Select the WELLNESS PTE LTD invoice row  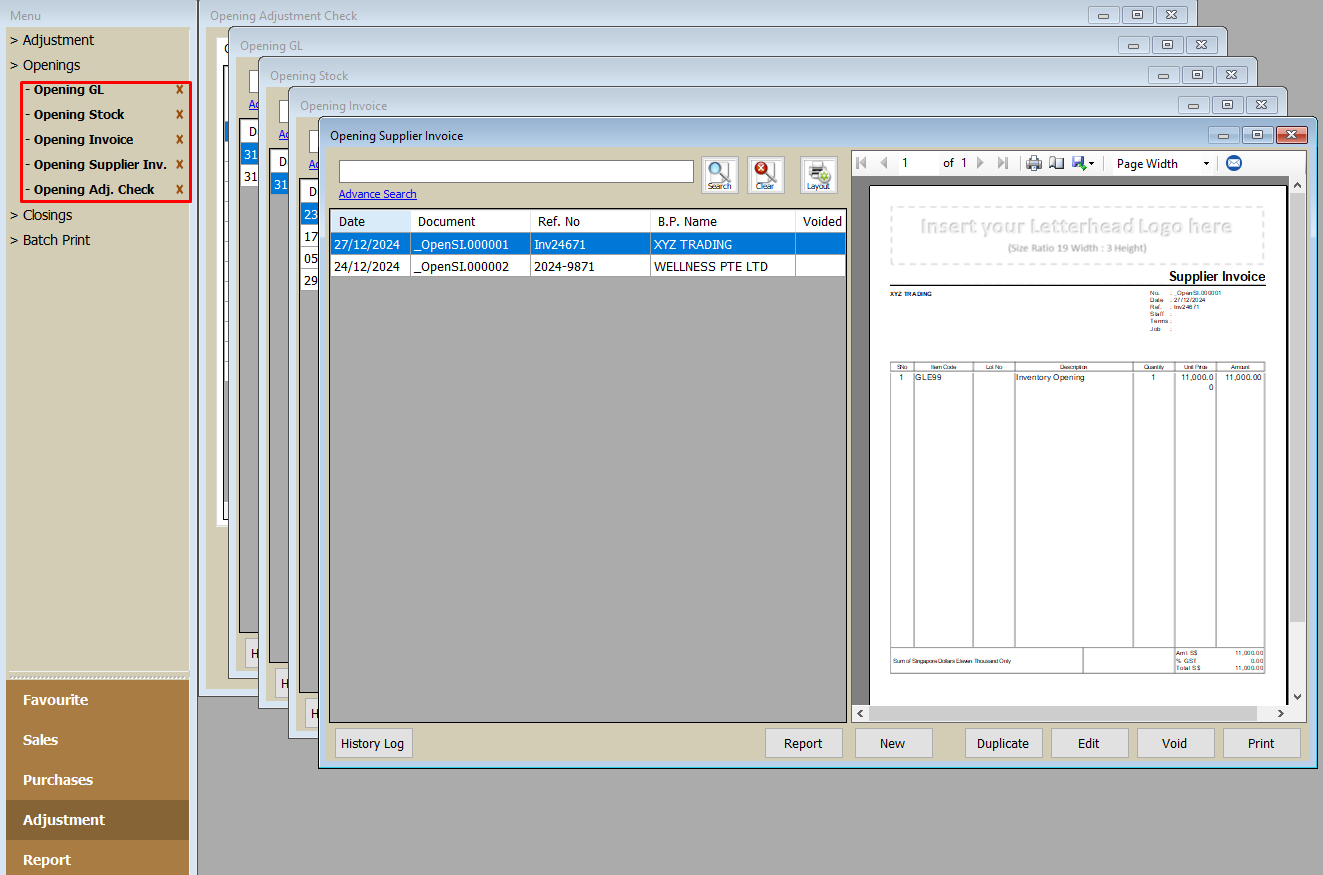pos(588,267)
